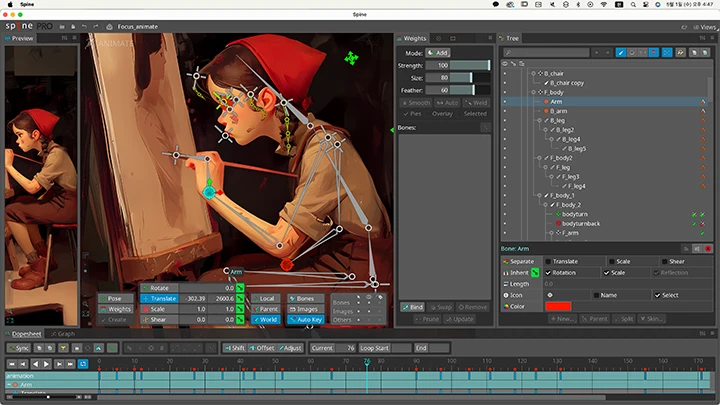Play the animation forward
The width and height of the screenshot is (720, 405).
(x=46, y=364)
